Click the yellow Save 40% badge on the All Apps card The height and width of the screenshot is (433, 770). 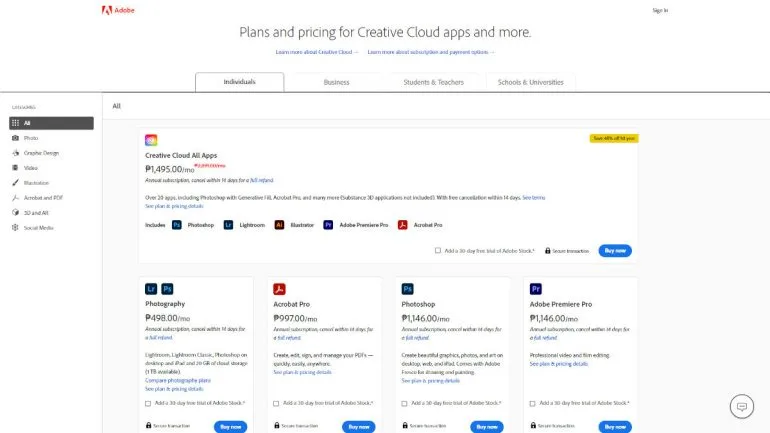(614, 138)
